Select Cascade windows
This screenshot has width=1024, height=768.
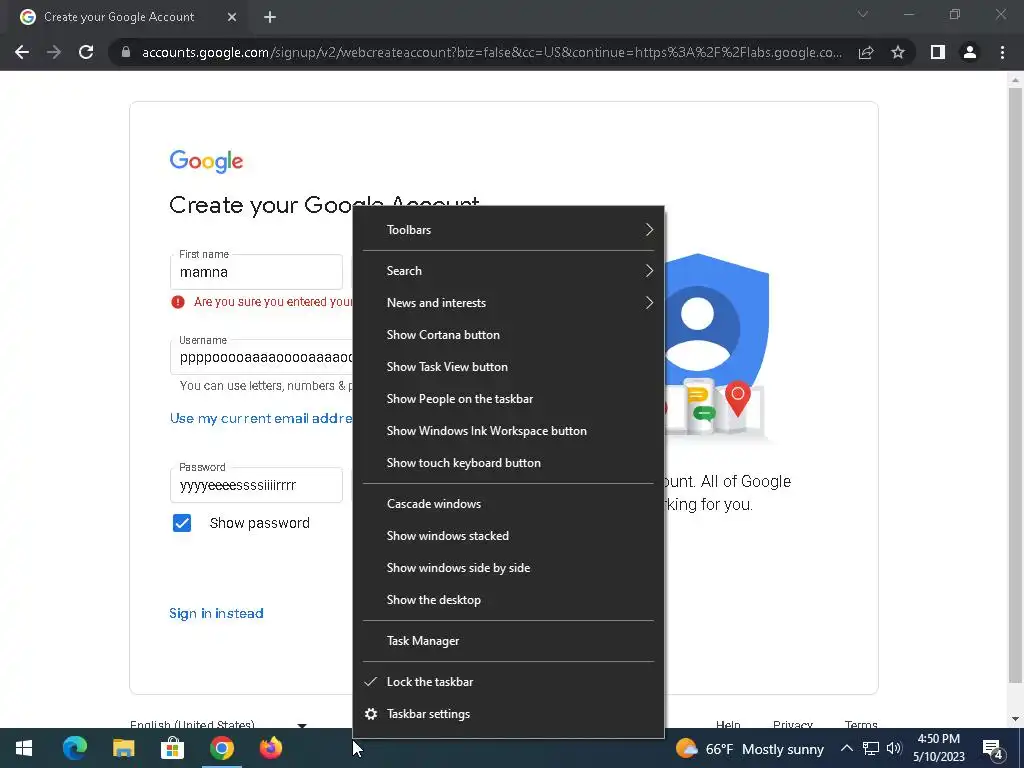point(508,504)
